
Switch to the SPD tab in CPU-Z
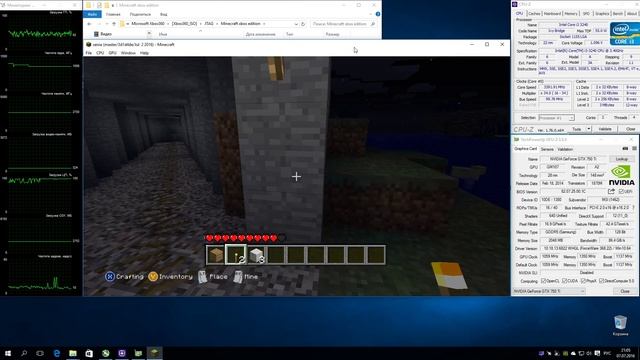(x=586, y=13)
